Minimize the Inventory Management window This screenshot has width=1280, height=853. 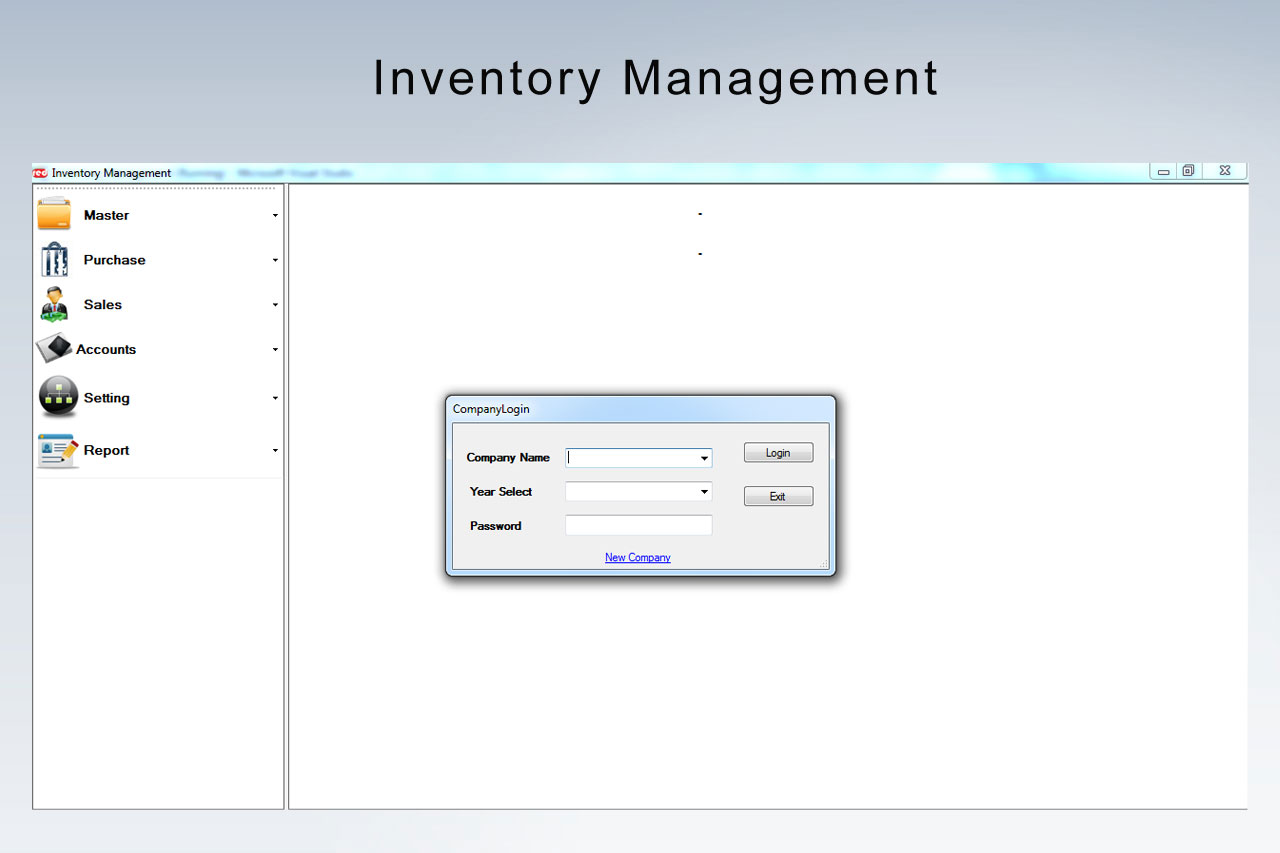[1163, 172]
